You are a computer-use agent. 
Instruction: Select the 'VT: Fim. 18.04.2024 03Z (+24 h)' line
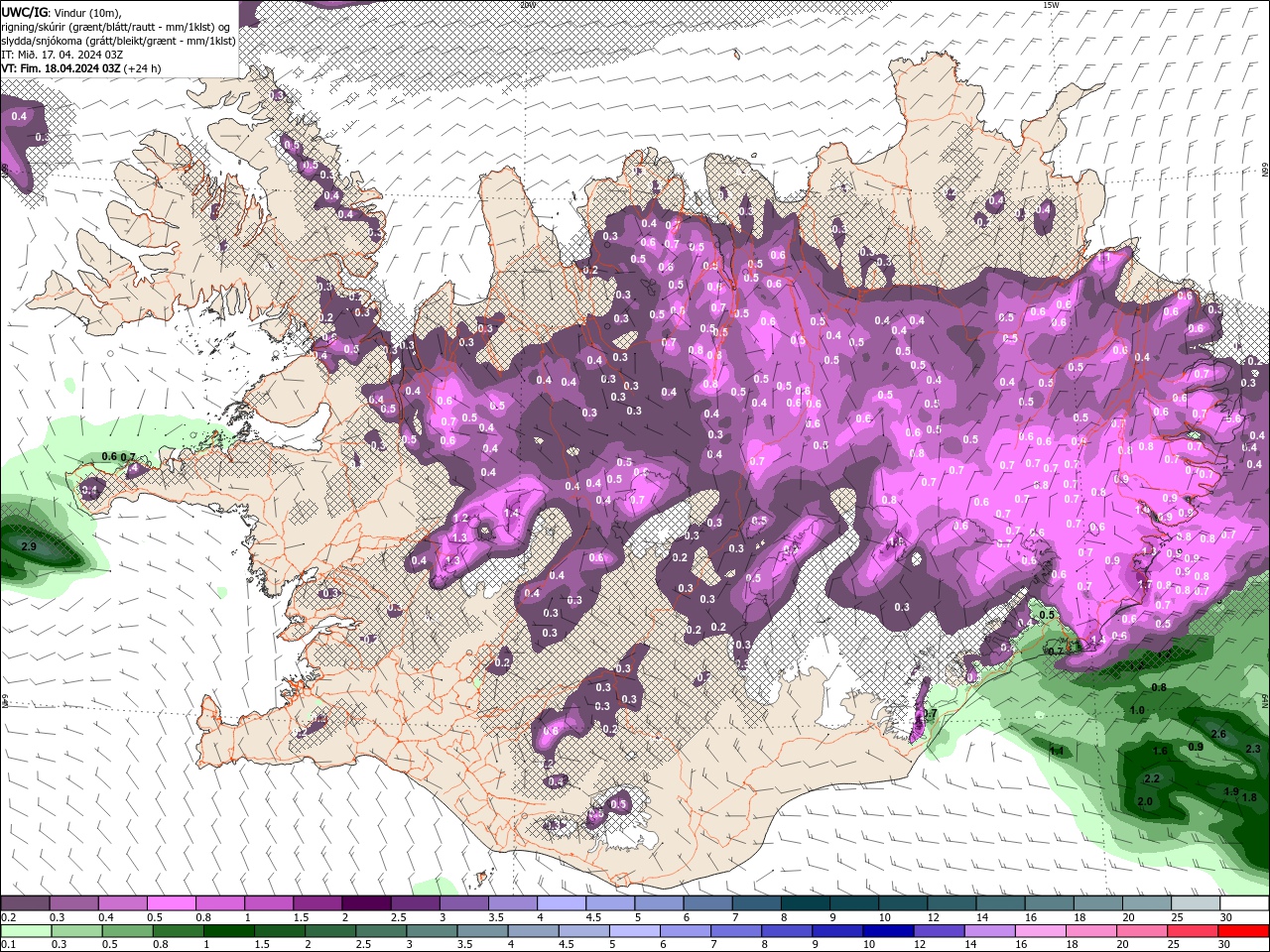(81, 68)
